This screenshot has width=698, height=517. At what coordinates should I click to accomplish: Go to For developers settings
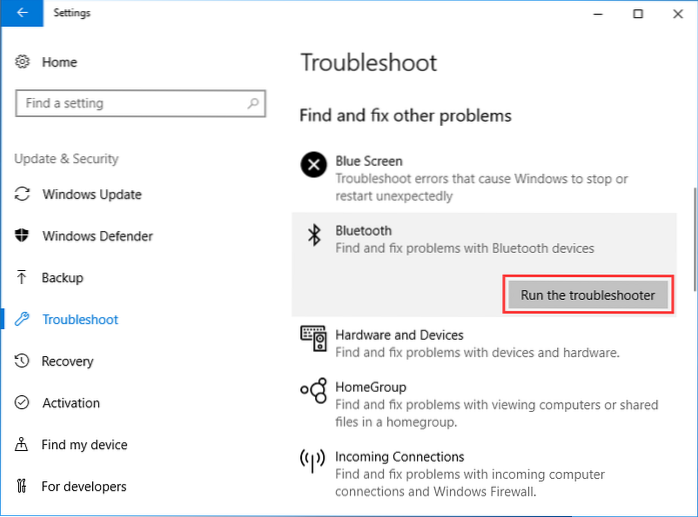84,487
